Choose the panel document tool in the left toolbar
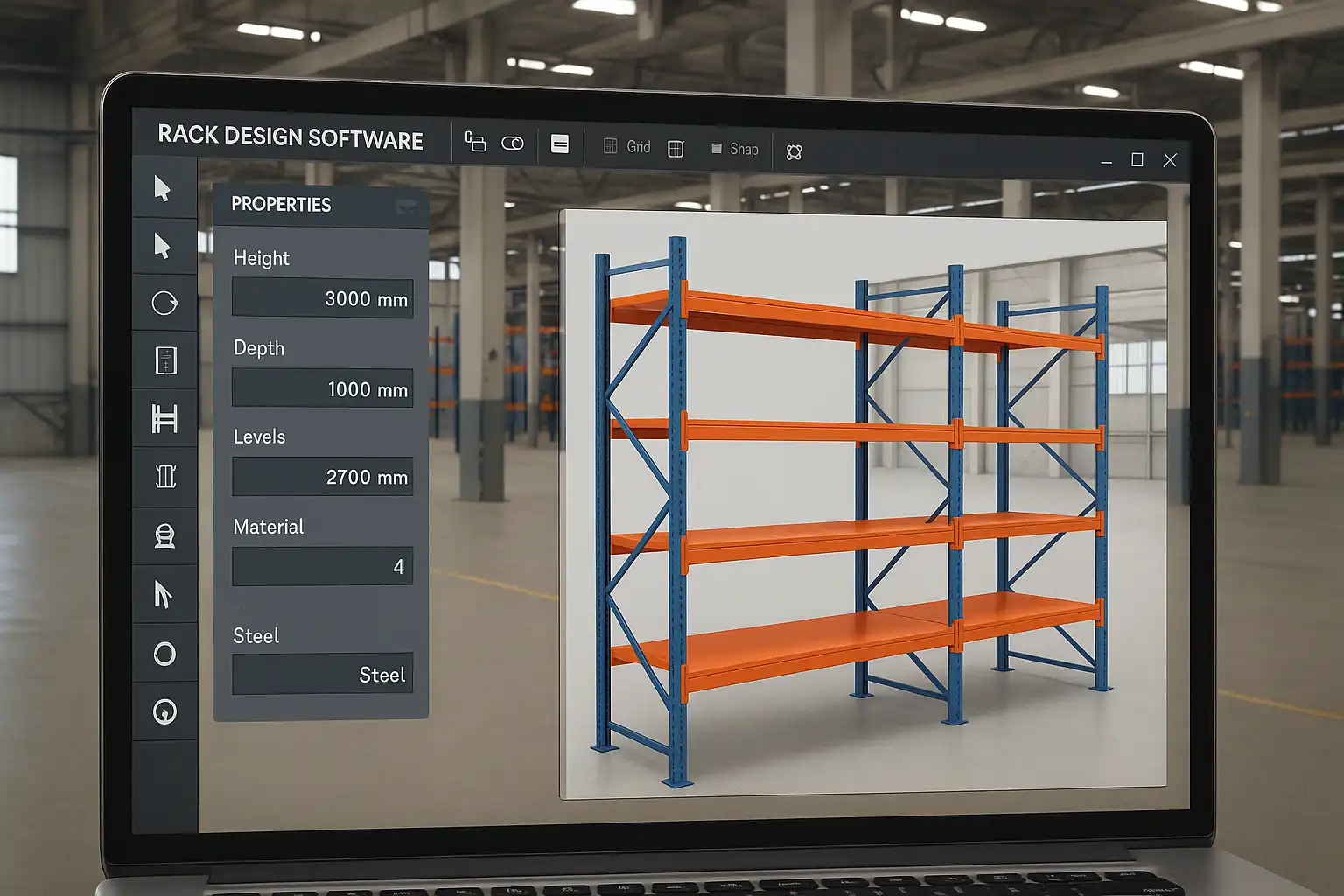 [x=165, y=360]
